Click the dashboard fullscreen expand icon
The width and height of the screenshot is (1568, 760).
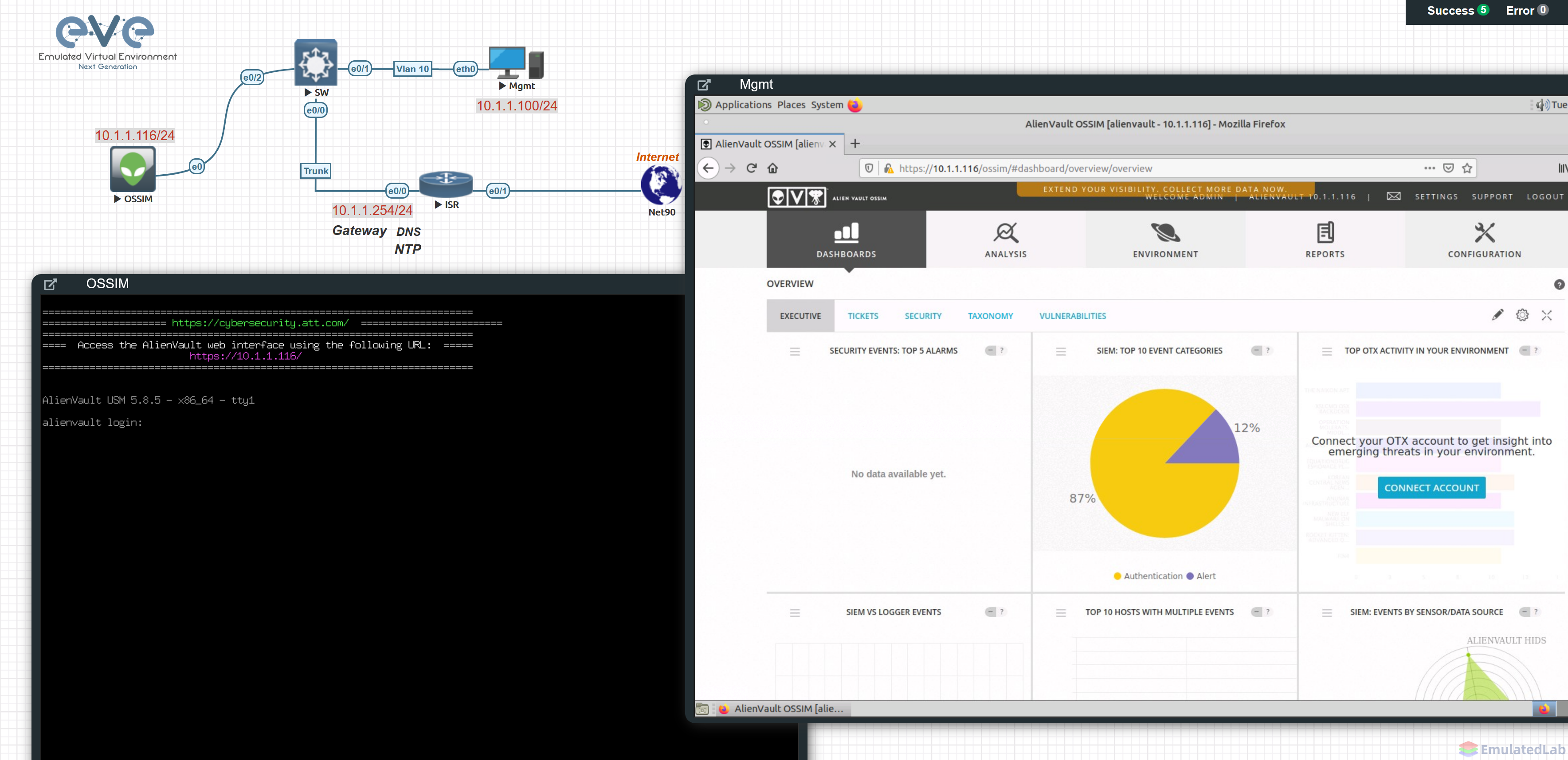[1547, 315]
